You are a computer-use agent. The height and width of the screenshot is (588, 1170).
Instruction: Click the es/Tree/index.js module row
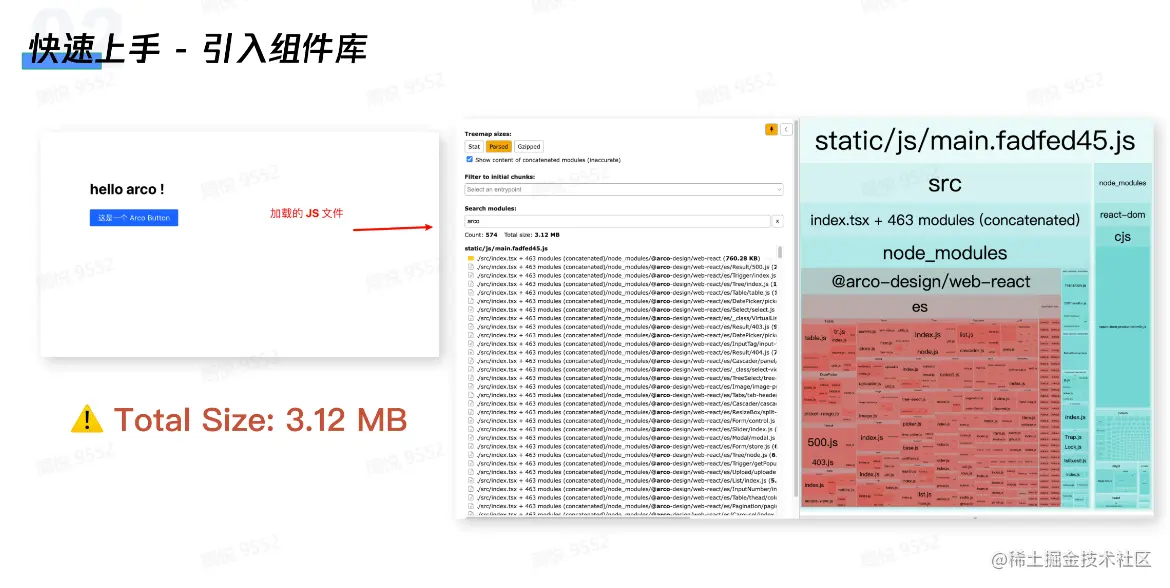point(621,284)
